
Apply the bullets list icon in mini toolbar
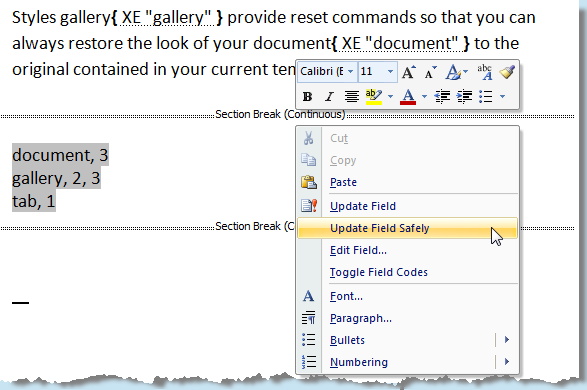(486, 97)
